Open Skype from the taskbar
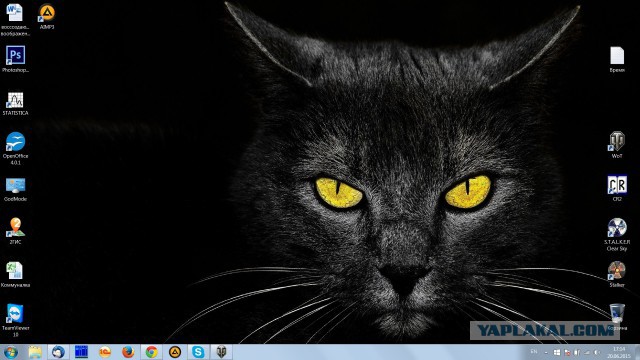Screen dimensions: 640x360 [198, 352]
